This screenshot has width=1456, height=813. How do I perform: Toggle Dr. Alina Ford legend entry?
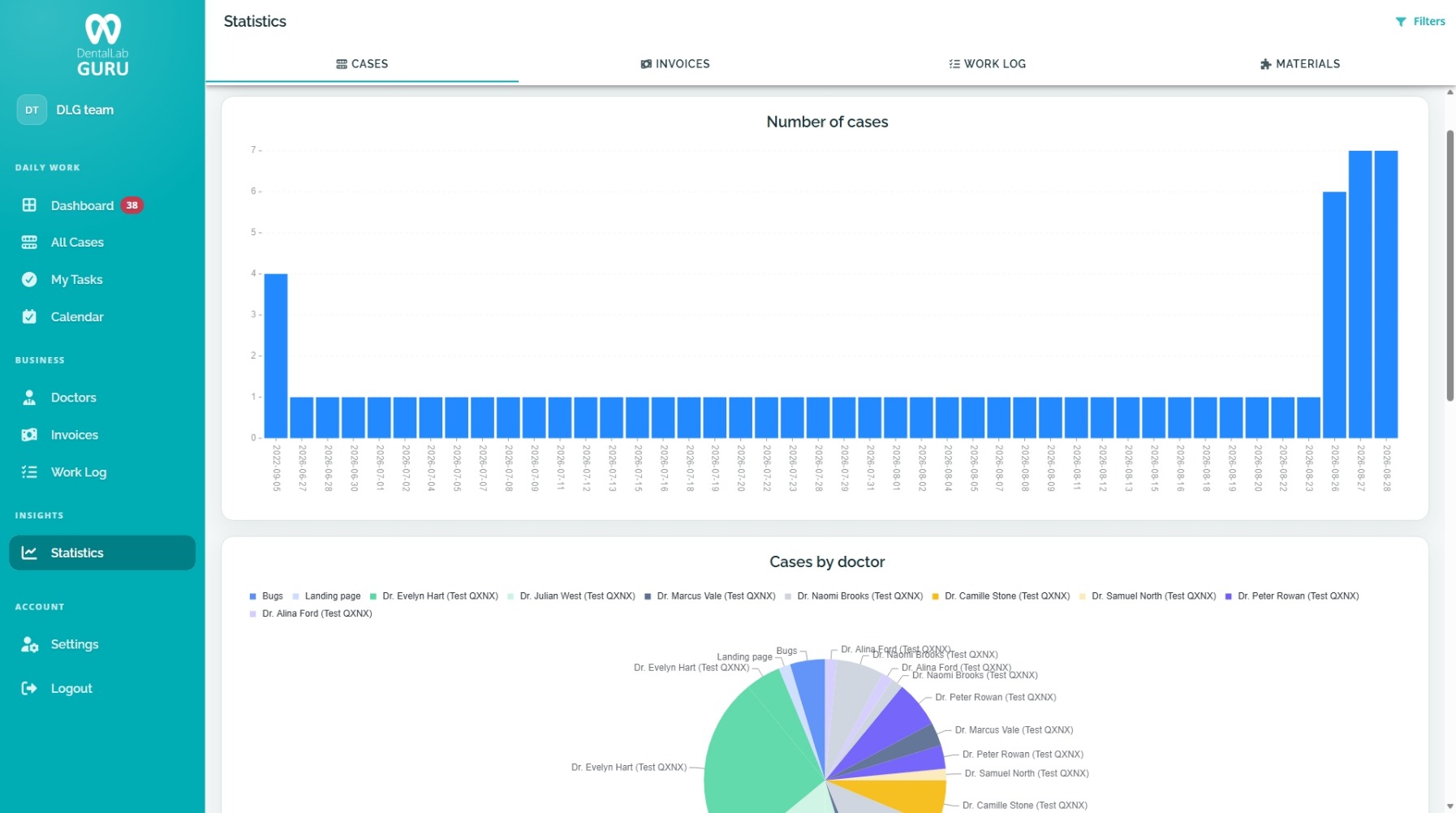pyautogui.click(x=311, y=614)
